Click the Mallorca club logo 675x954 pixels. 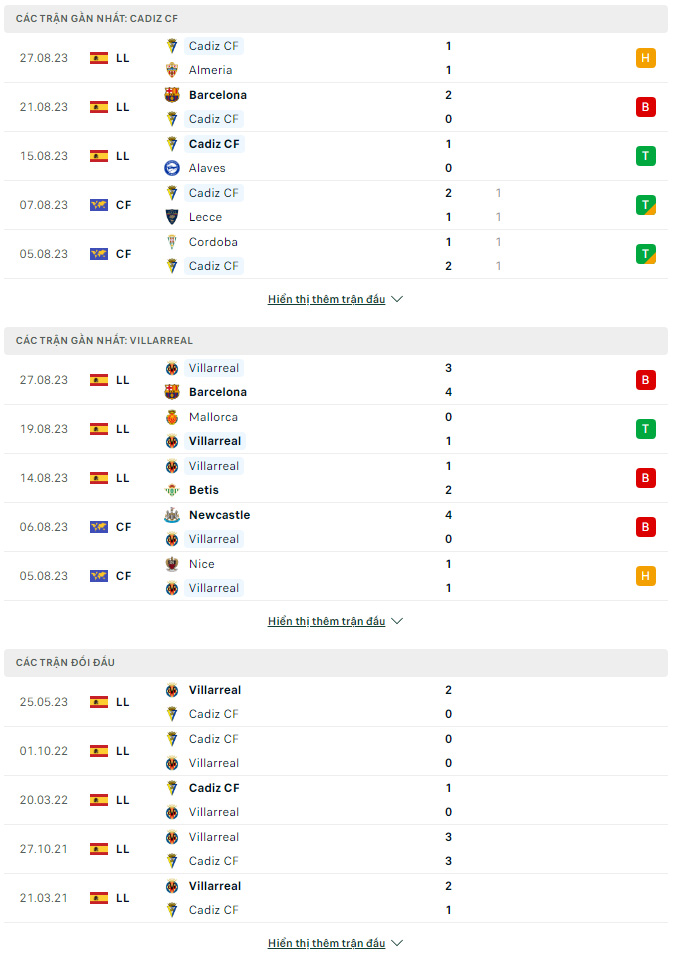coord(172,417)
